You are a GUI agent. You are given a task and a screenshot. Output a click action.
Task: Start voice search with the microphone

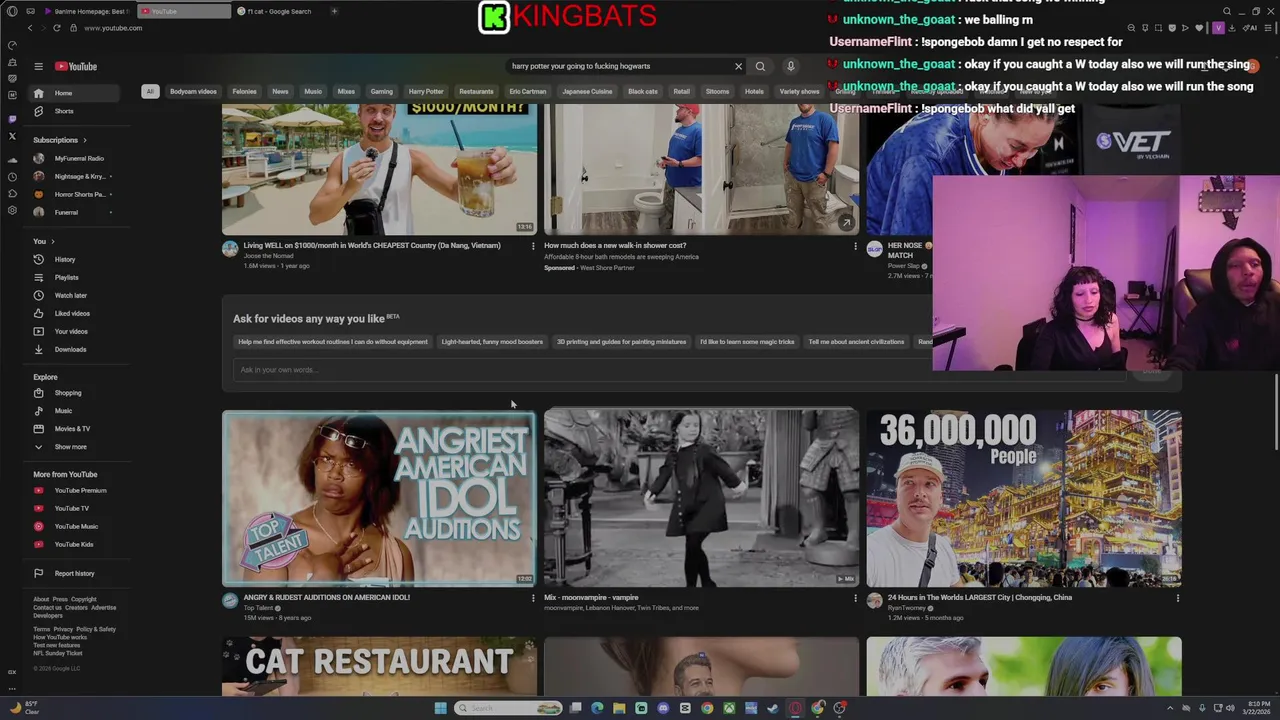click(x=790, y=66)
